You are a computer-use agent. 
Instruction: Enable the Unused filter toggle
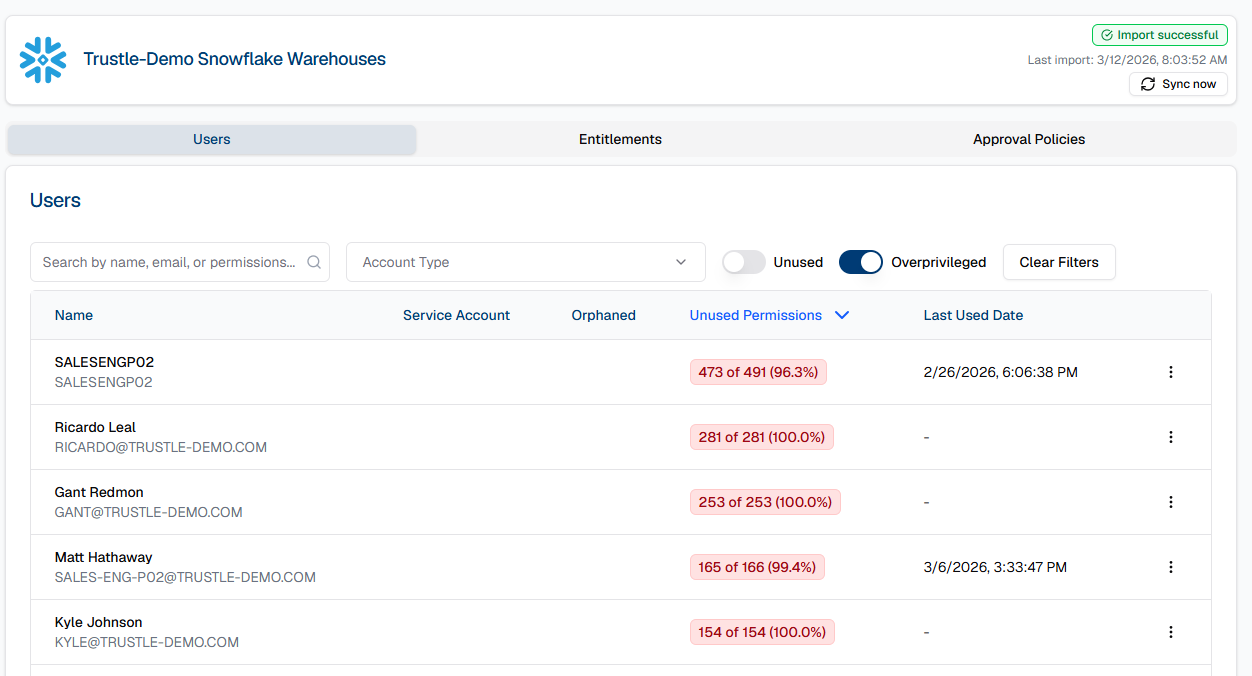[743, 261]
